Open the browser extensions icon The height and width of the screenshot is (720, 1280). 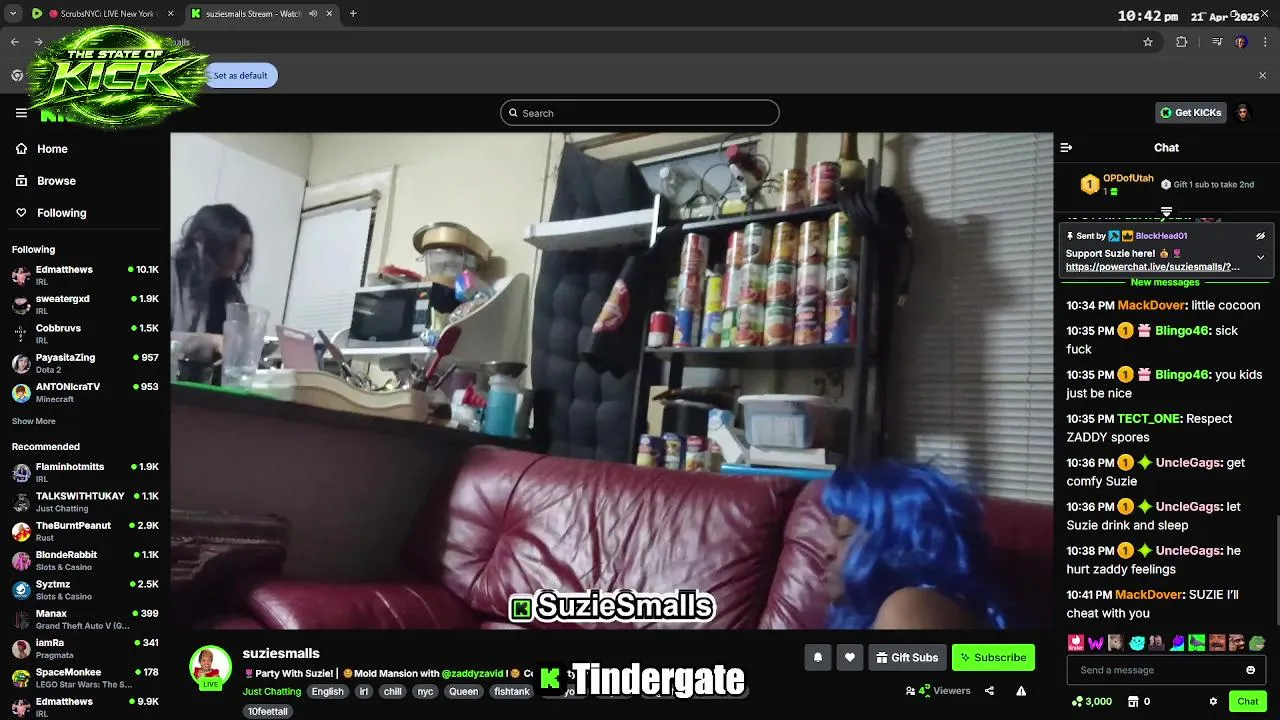(x=1182, y=42)
